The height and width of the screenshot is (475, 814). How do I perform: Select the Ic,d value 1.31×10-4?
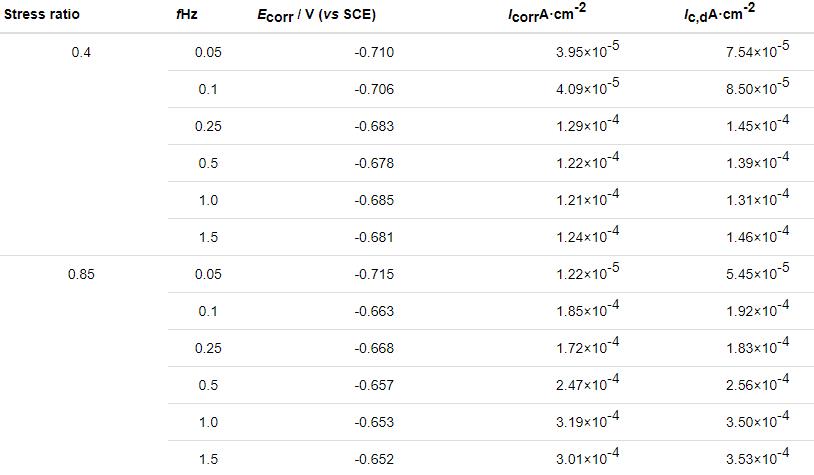[757, 198]
